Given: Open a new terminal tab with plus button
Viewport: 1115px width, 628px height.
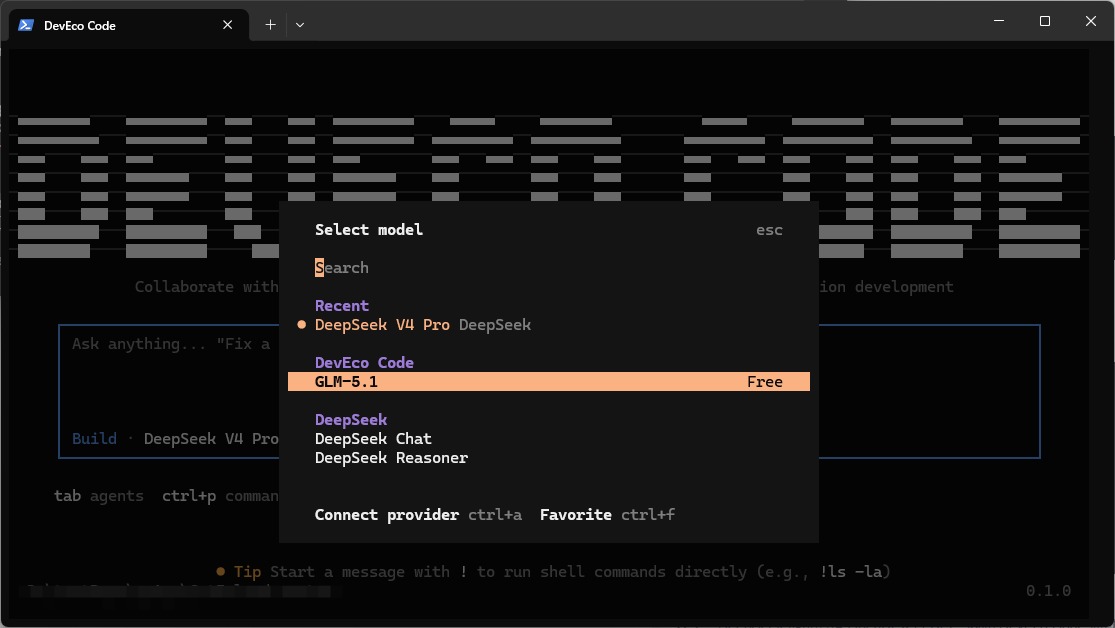Looking at the screenshot, I should 270,25.
